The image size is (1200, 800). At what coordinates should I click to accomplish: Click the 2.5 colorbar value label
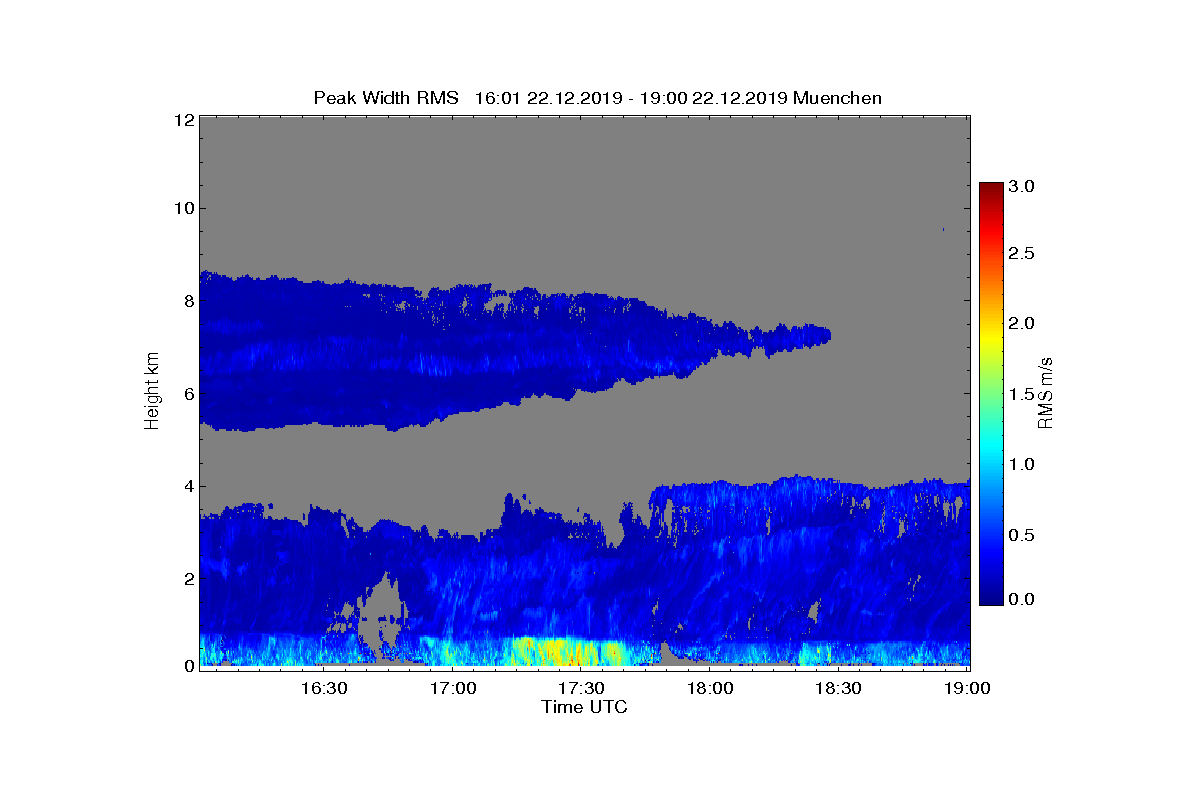pos(1021,254)
